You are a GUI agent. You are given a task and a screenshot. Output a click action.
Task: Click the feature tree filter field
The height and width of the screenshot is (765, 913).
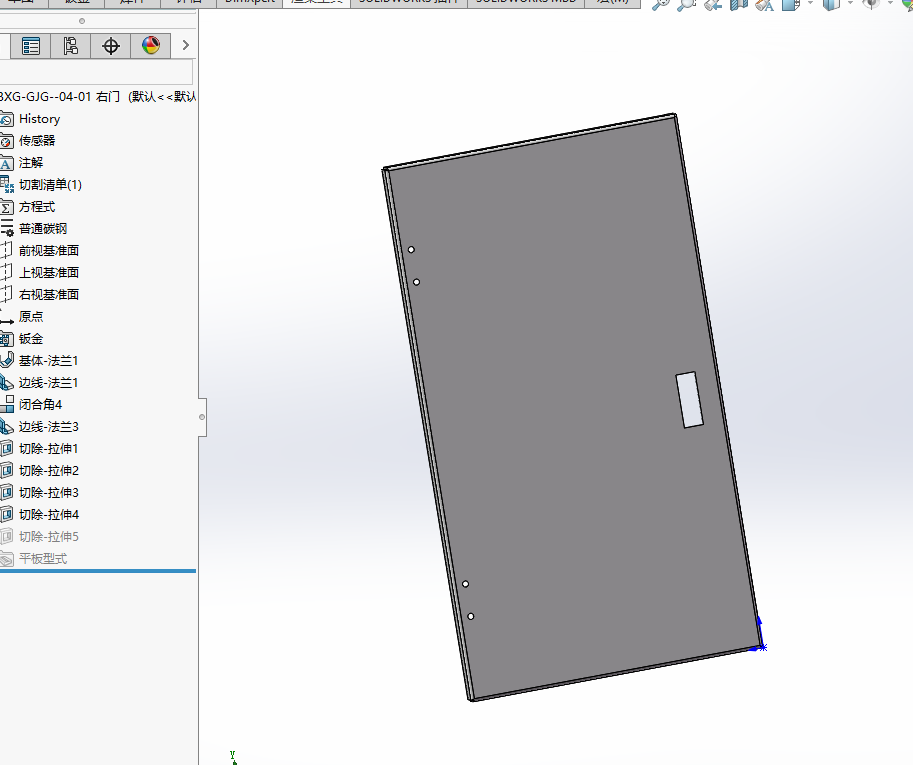point(96,73)
